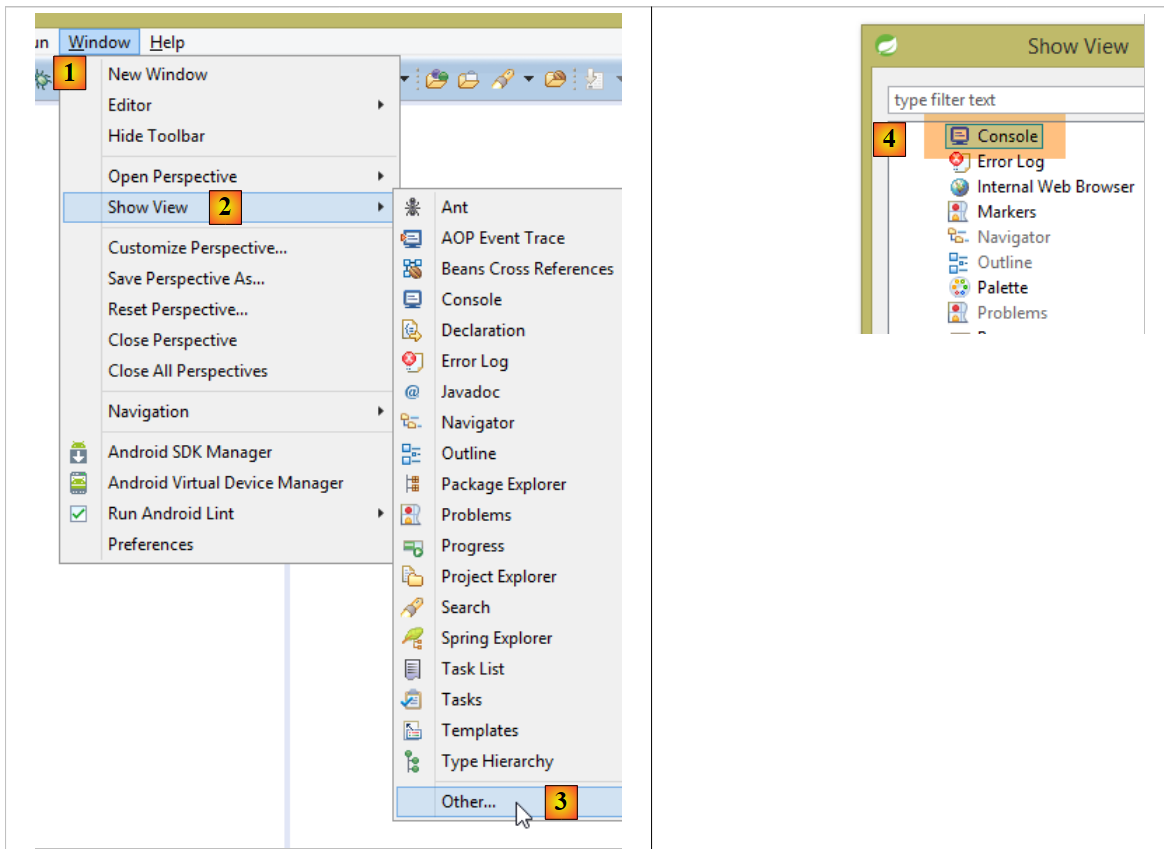Choose Other... from Show View submenu
Viewport: 1164px width, 849px height.
[469, 801]
